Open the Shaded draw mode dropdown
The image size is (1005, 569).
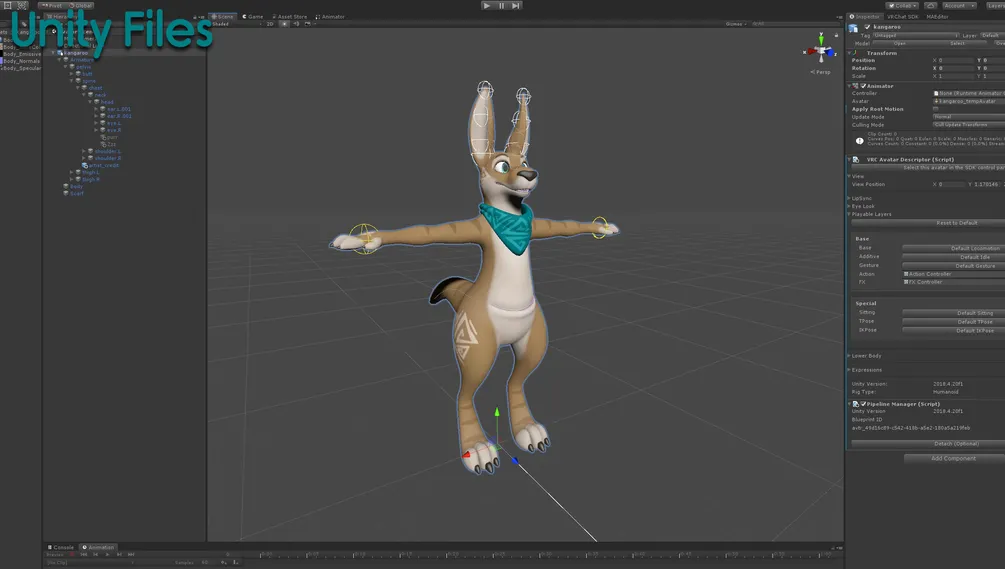(x=236, y=24)
